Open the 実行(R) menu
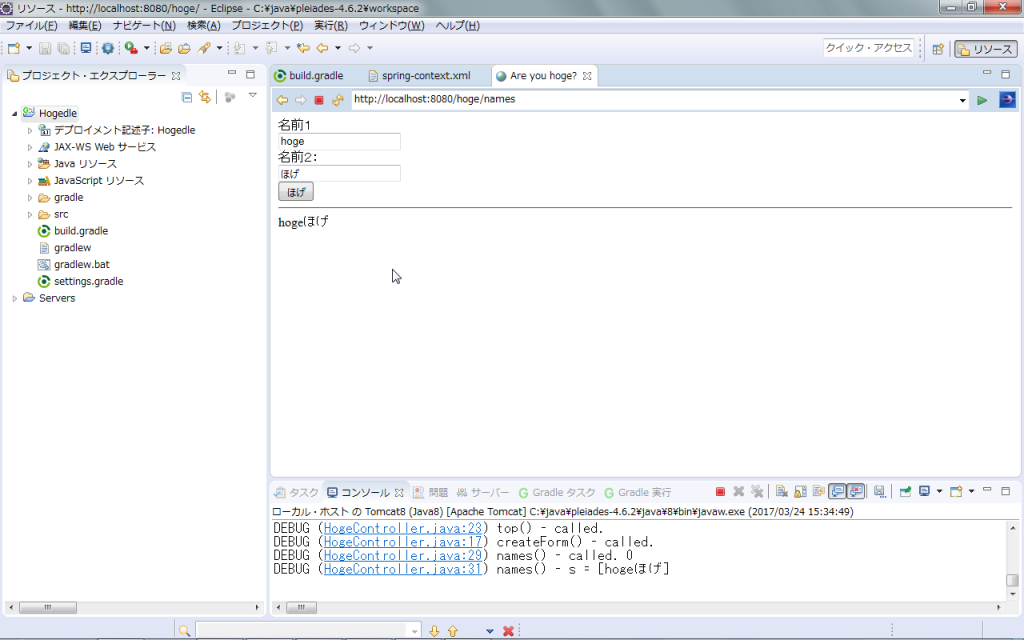Viewport: 1024px width, 640px height. pos(330,25)
